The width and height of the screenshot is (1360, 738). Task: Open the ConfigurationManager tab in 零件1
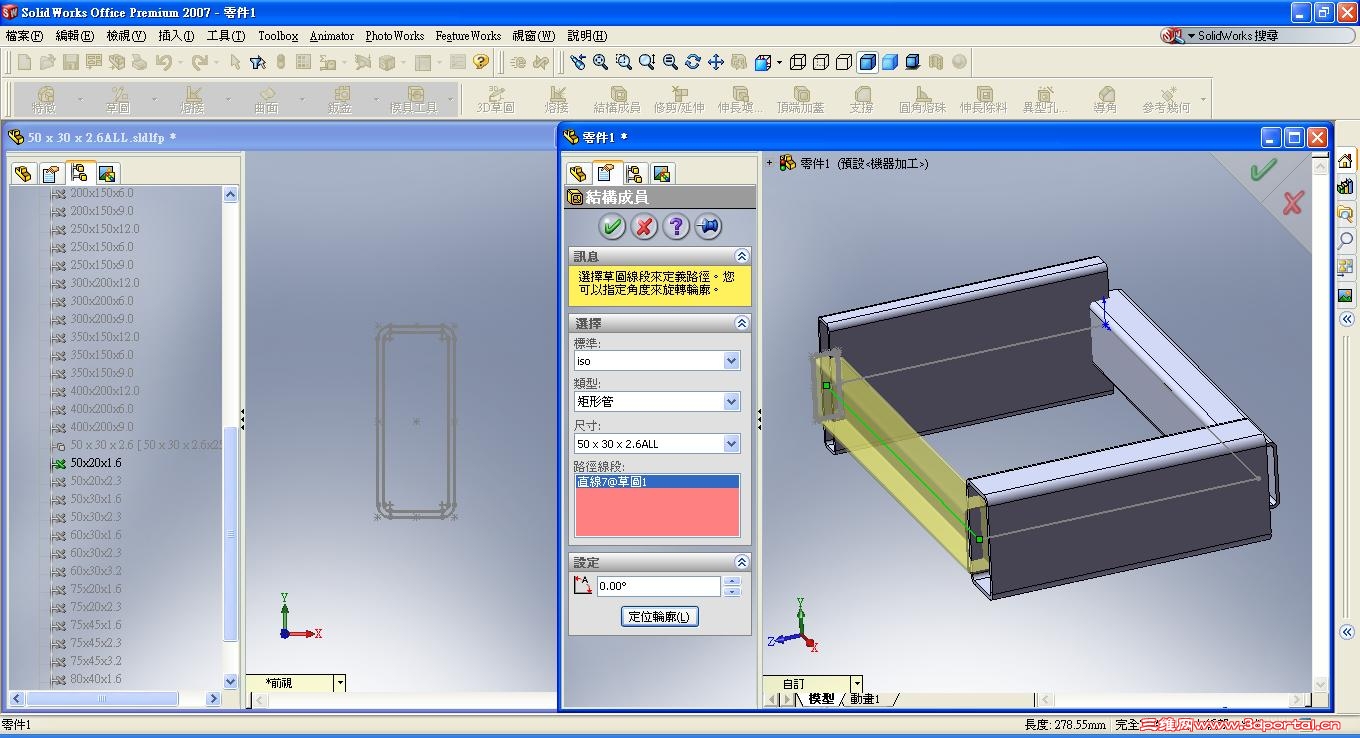tap(634, 173)
